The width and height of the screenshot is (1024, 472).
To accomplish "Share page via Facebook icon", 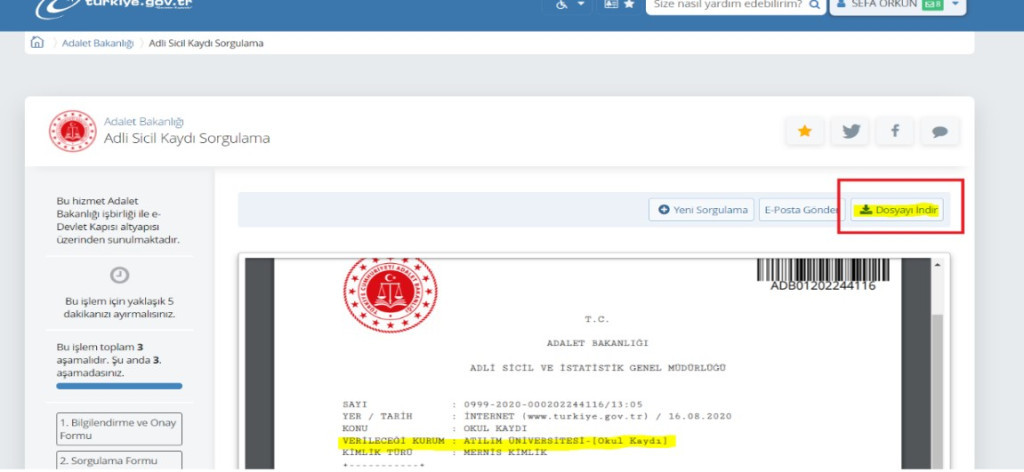I will pos(894,131).
